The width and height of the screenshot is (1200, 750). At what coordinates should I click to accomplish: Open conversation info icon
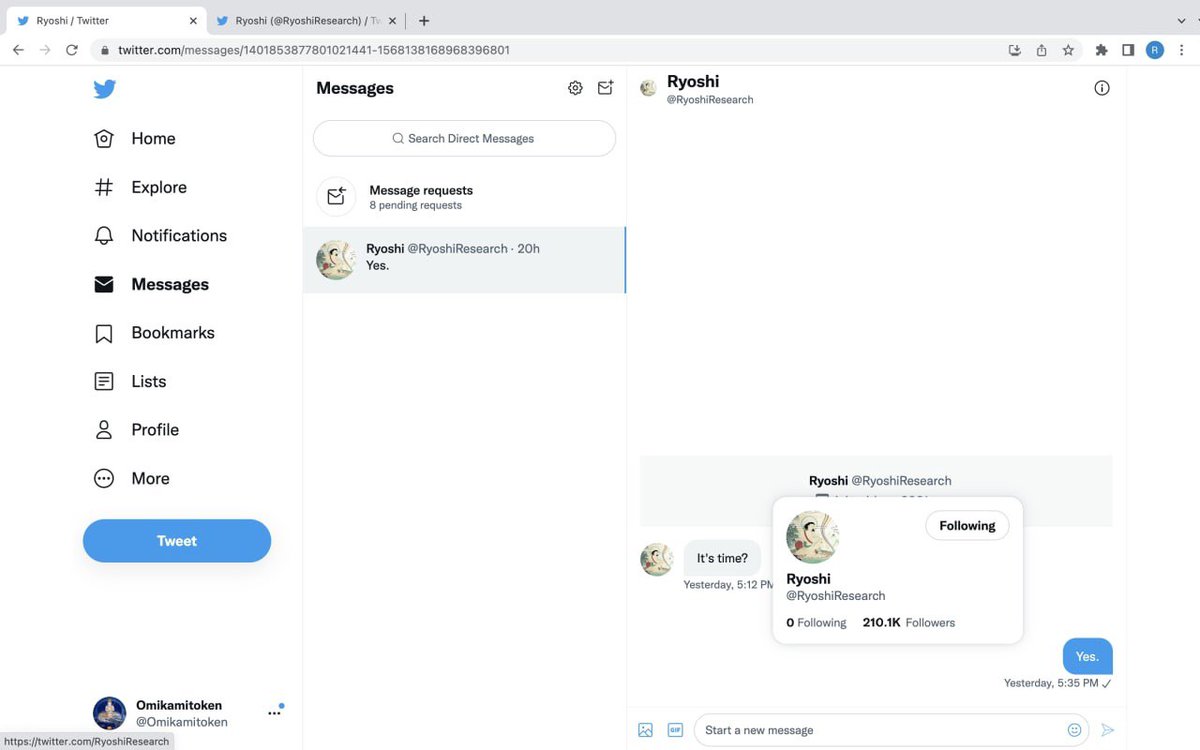[x=1102, y=88]
